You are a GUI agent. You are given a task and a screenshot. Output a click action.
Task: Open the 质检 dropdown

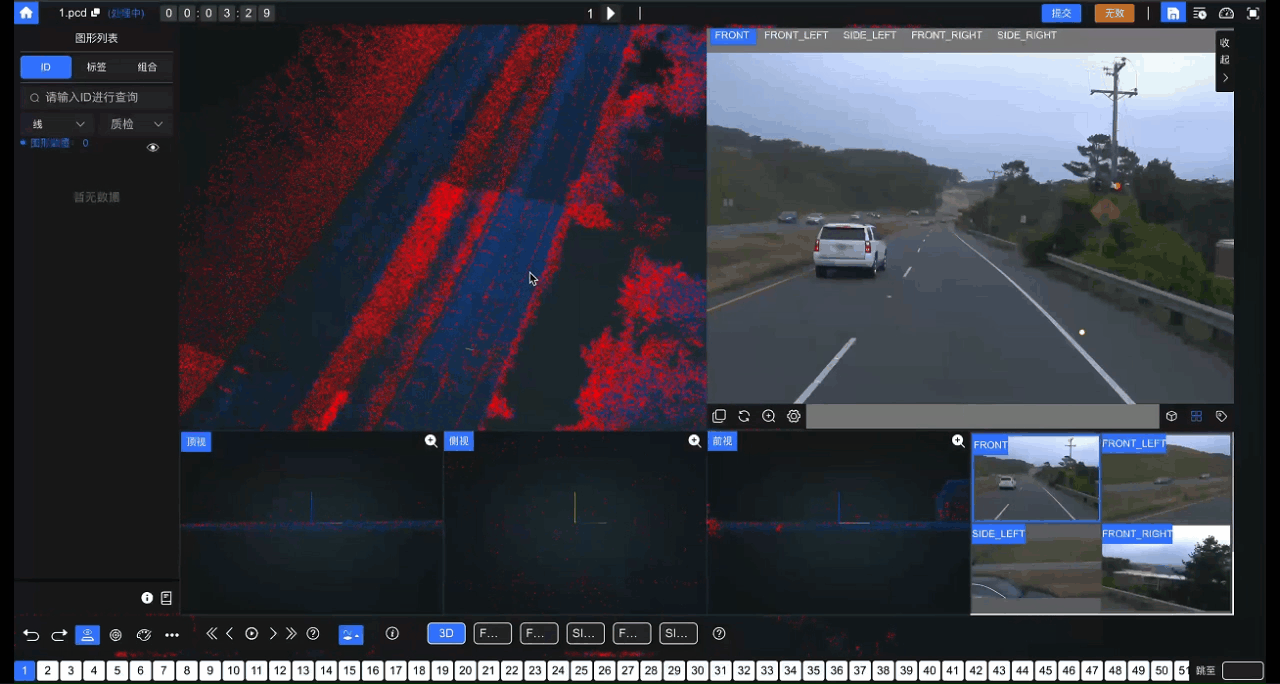point(136,124)
